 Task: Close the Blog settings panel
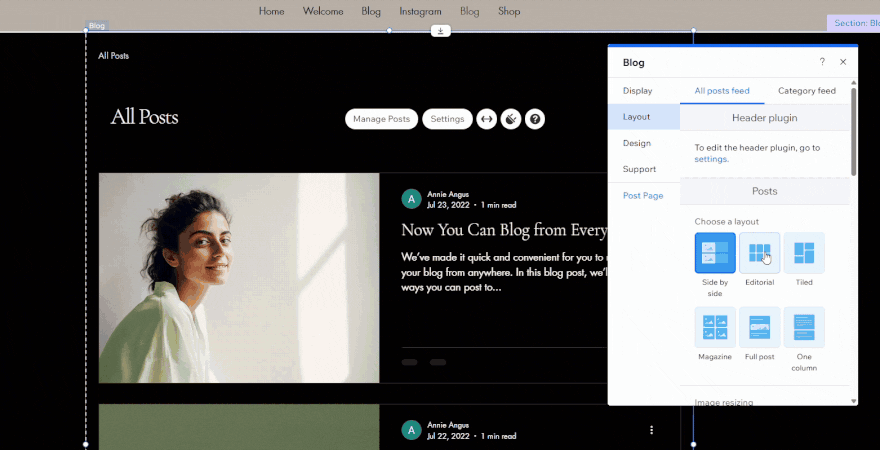point(843,62)
